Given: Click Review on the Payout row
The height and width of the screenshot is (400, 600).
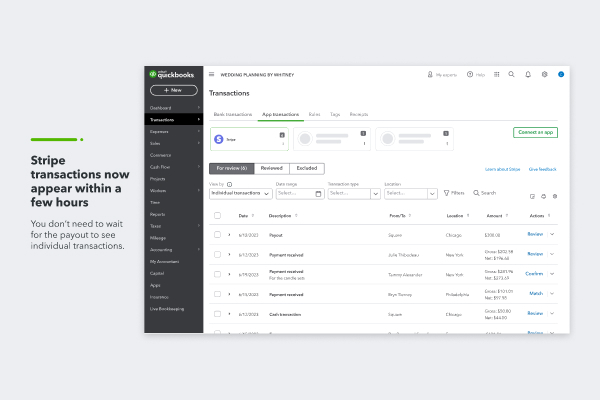Looking at the screenshot, I should coord(535,234).
